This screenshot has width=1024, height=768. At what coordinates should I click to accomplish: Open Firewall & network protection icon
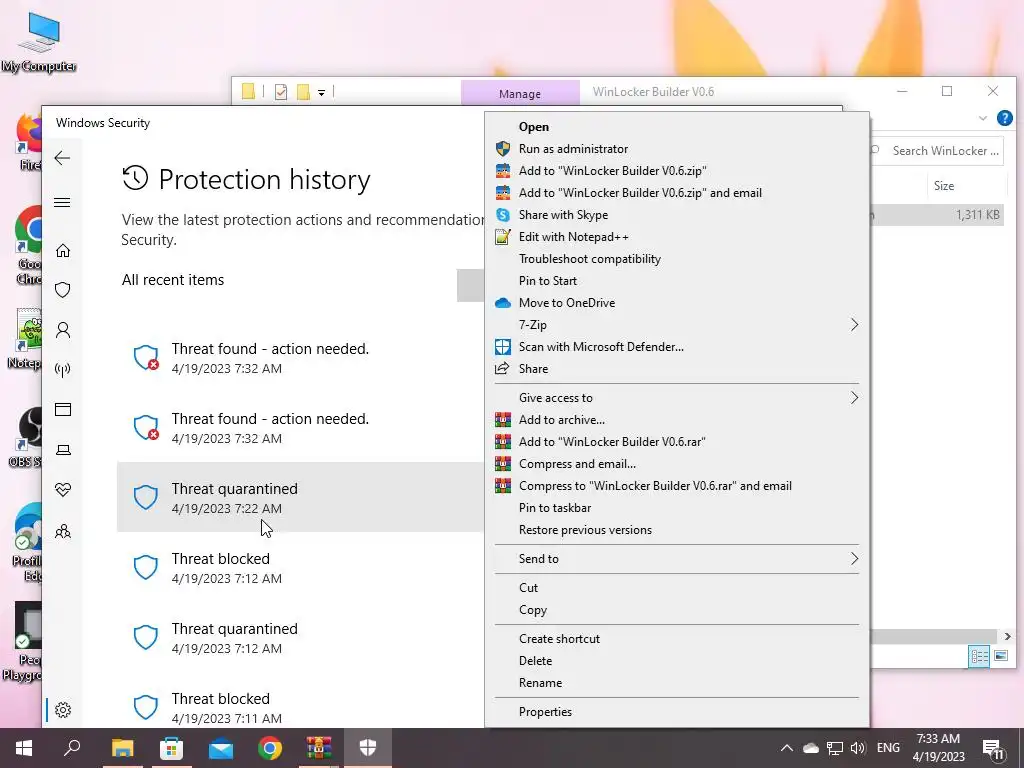click(63, 370)
